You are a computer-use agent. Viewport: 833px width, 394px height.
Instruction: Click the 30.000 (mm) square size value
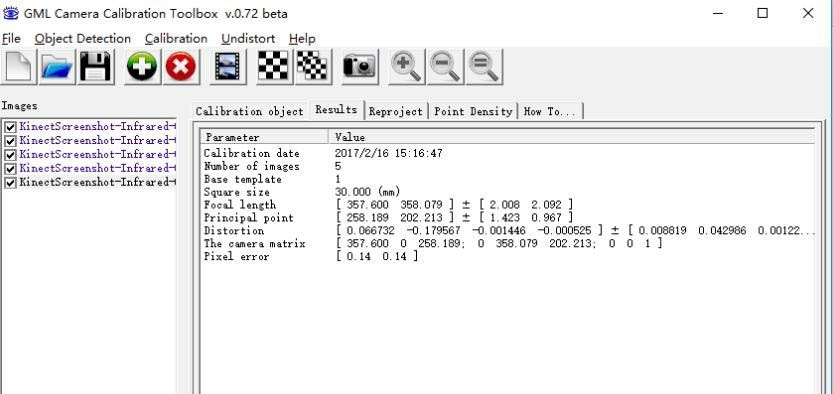(x=368, y=192)
